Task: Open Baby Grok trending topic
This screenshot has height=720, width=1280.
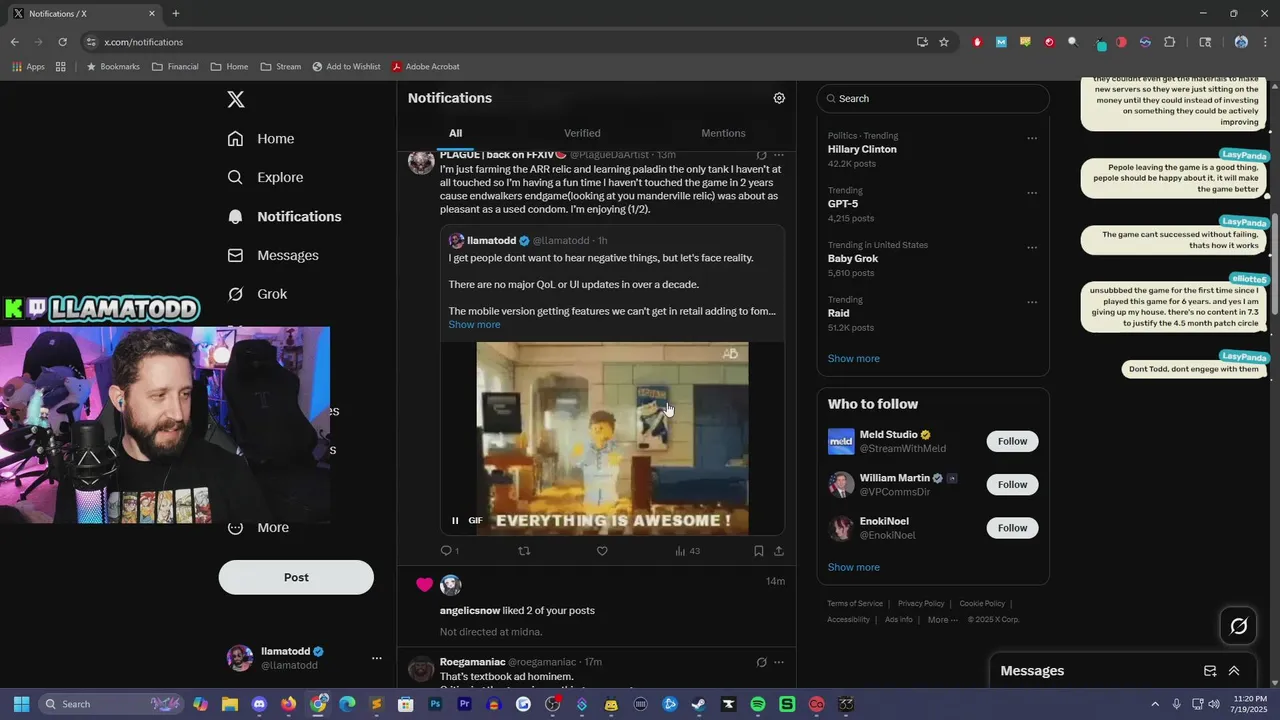Action: click(853, 258)
